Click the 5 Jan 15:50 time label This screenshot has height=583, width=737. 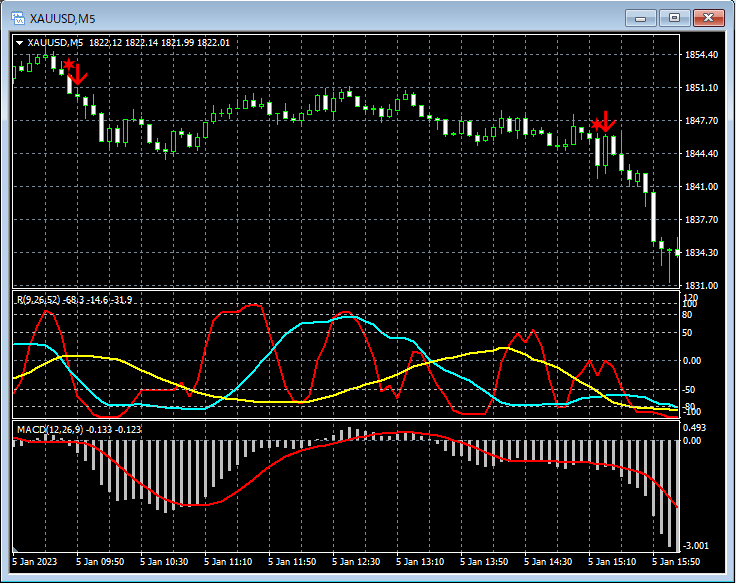tap(675, 563)
